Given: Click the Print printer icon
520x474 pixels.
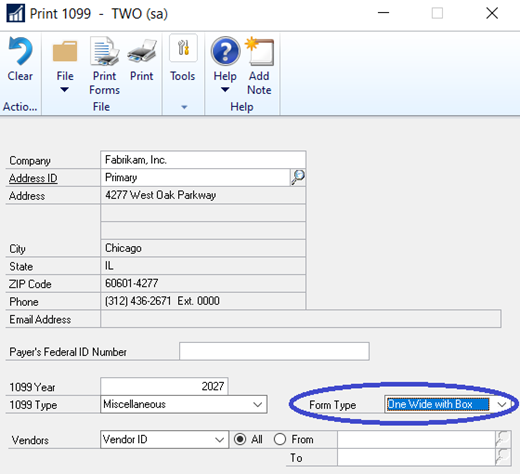Looking at the screenshot, I should click(x=142, y=51).
